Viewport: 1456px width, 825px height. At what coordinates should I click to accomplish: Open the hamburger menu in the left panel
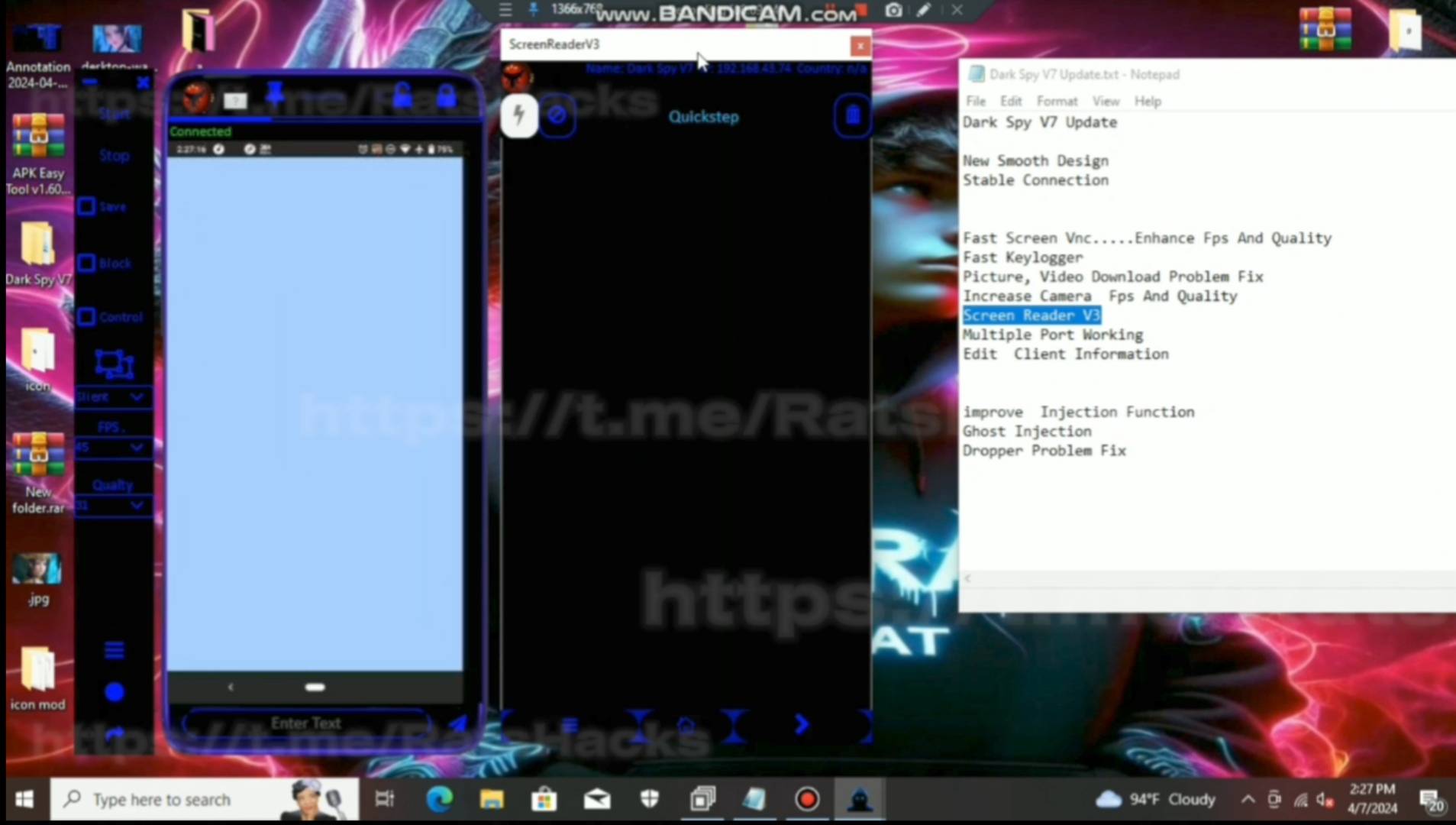coord(115,650)
